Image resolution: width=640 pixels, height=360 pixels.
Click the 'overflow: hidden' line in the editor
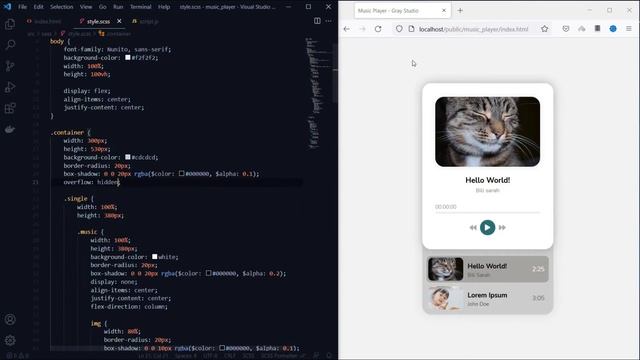(91, 182)
